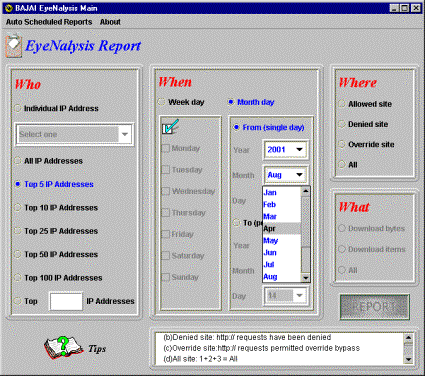Click tips box scroll up arrow

pos(408,338)
